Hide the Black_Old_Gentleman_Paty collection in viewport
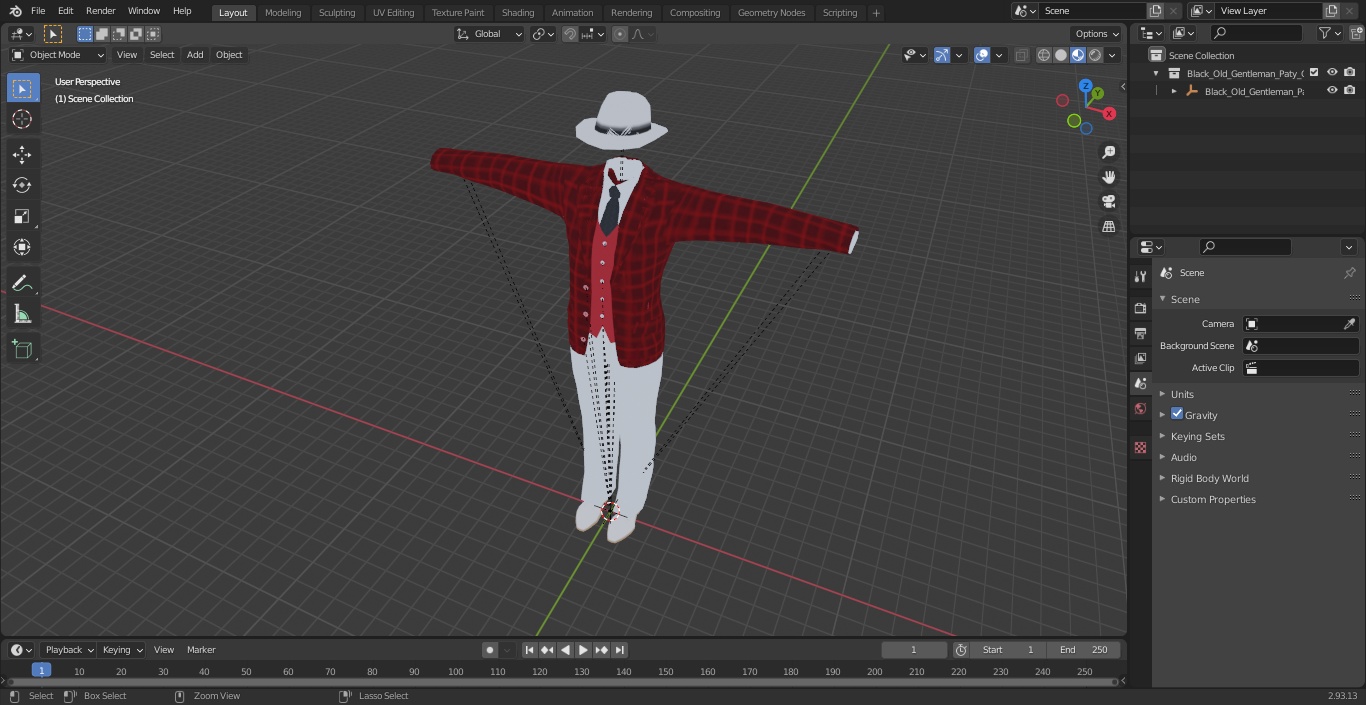 (1332, 73)
